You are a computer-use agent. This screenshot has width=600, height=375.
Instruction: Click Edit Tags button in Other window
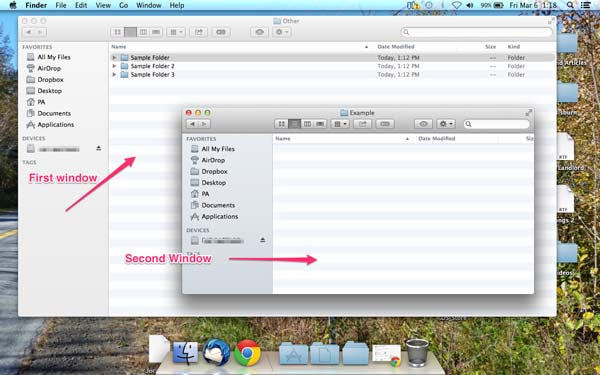click(x=221, y=32)
